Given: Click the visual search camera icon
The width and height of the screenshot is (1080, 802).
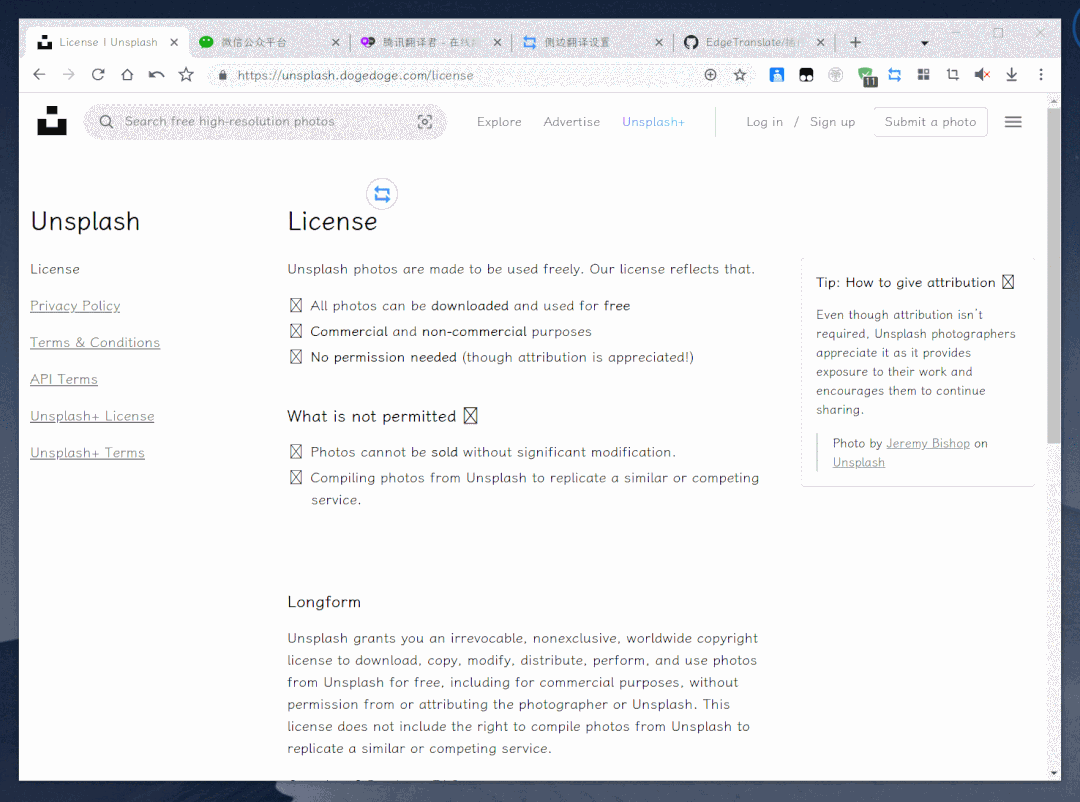Looking at the screenshot, I should pos(425,122).
